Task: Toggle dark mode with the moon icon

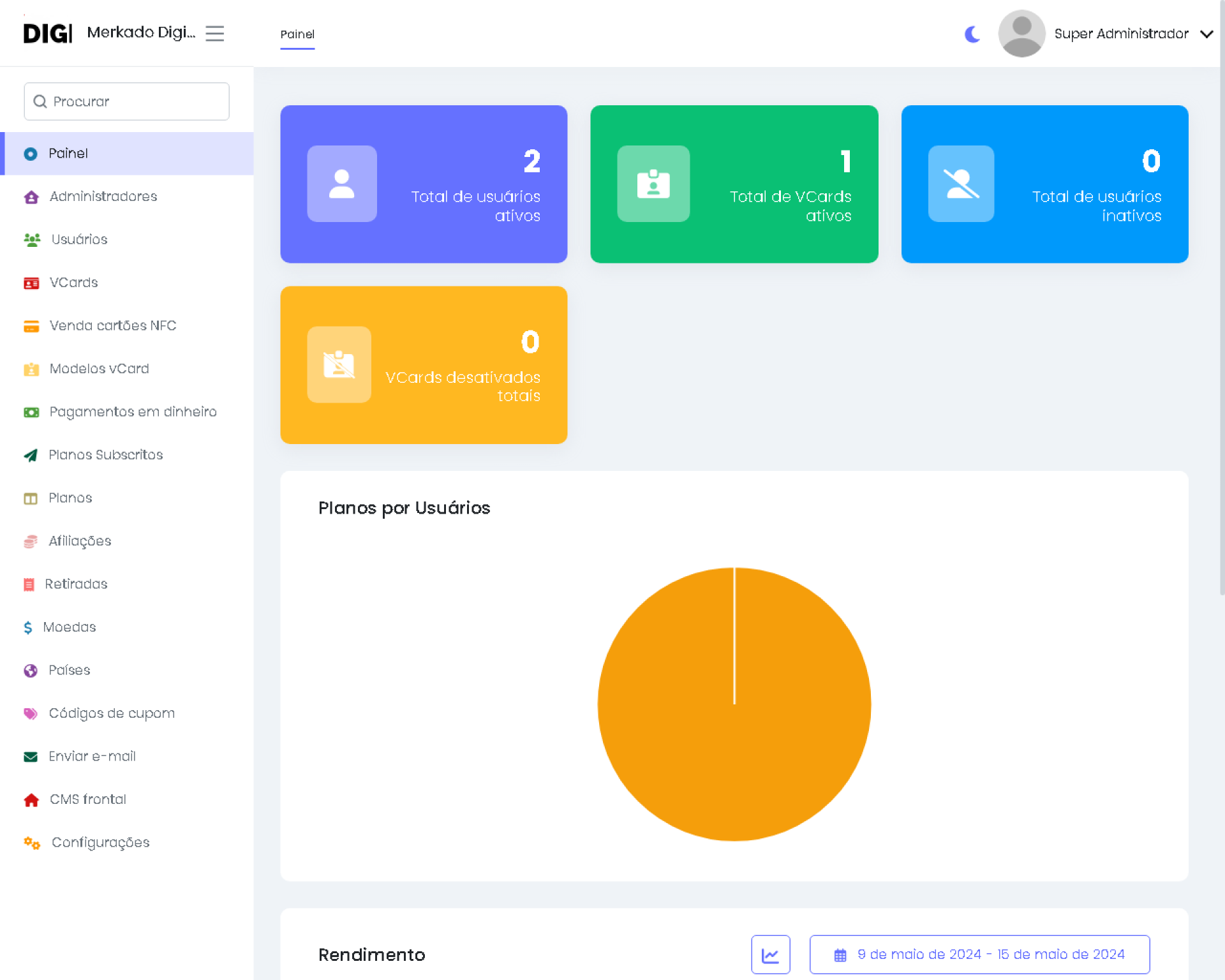Action: pyautogui.click(x=972, y=34)
